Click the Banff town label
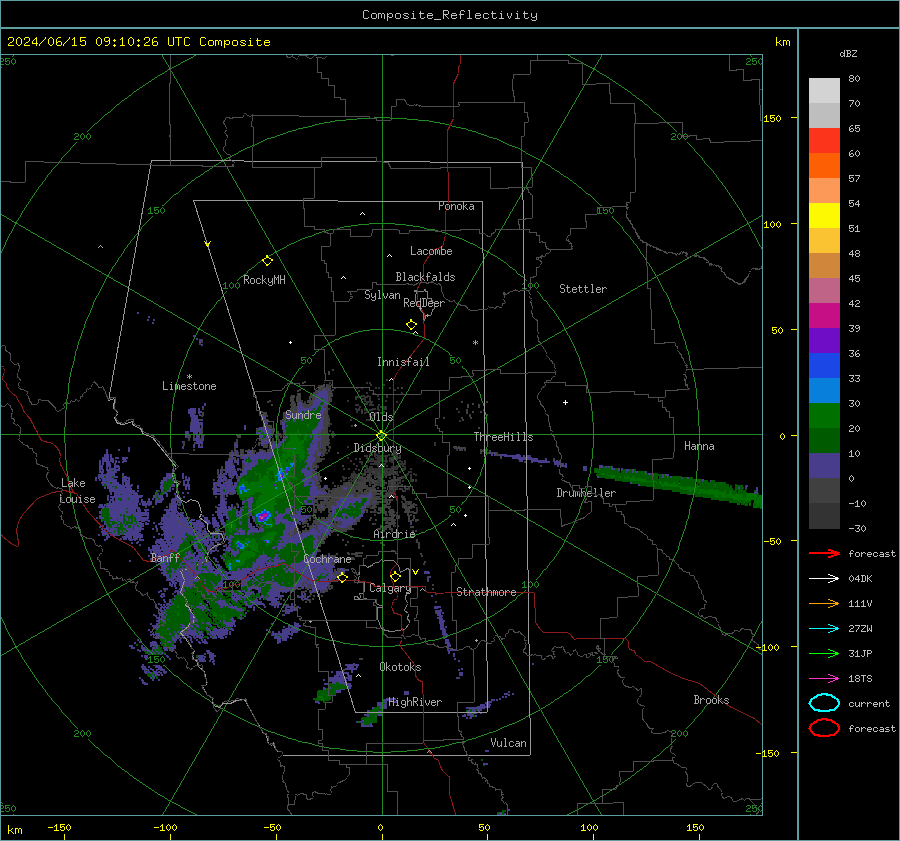 pos(165,557)
